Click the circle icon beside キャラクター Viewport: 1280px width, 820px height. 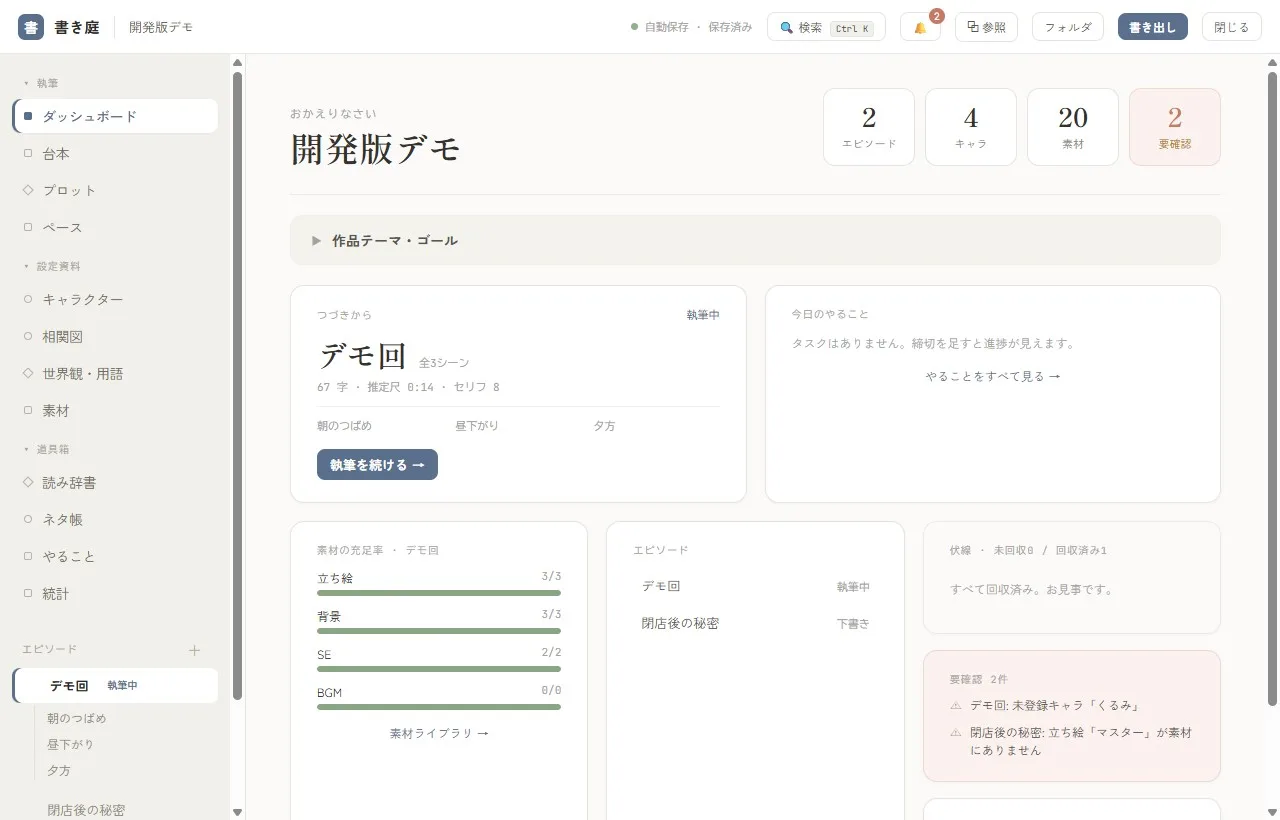click(x=28, y=299)
